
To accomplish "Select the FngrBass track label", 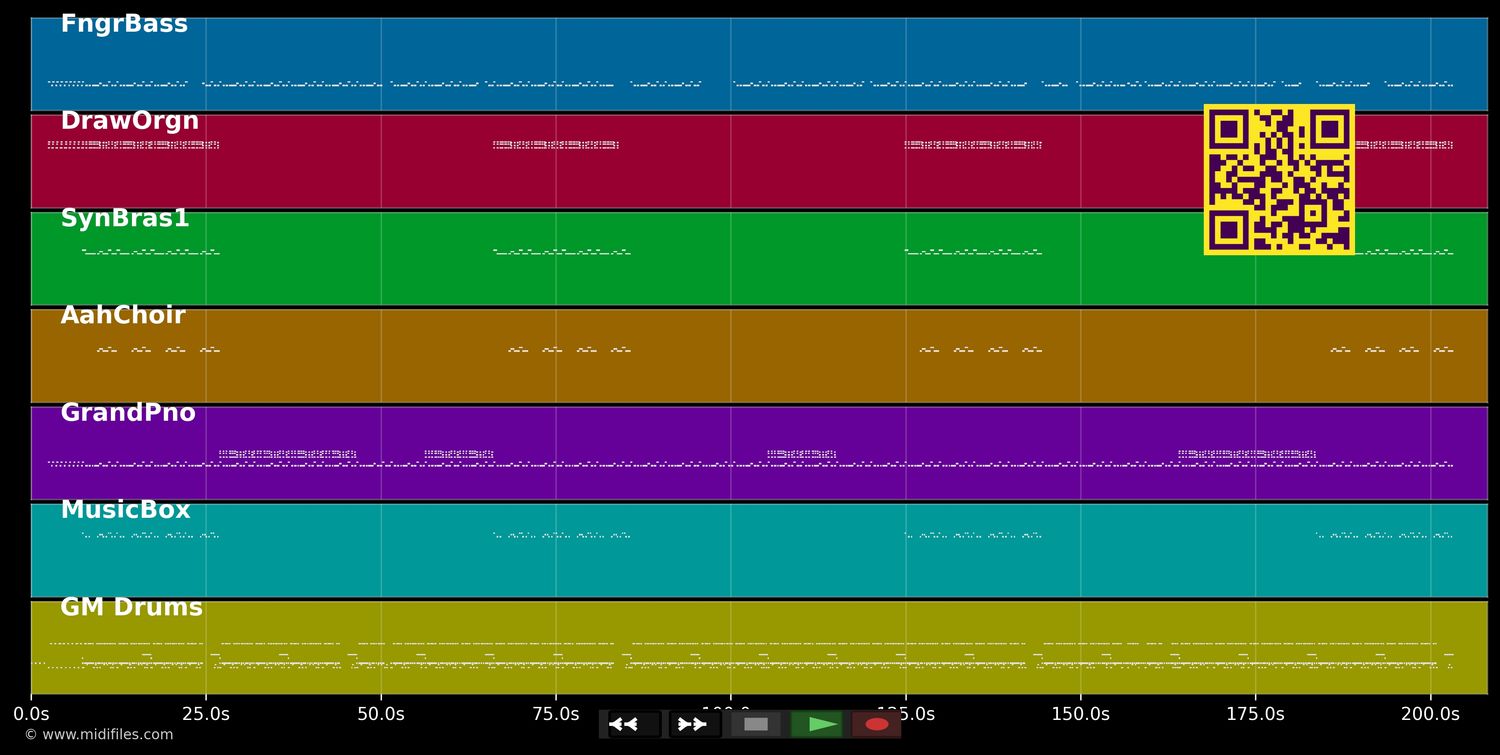I will click(x=124, y=24).
